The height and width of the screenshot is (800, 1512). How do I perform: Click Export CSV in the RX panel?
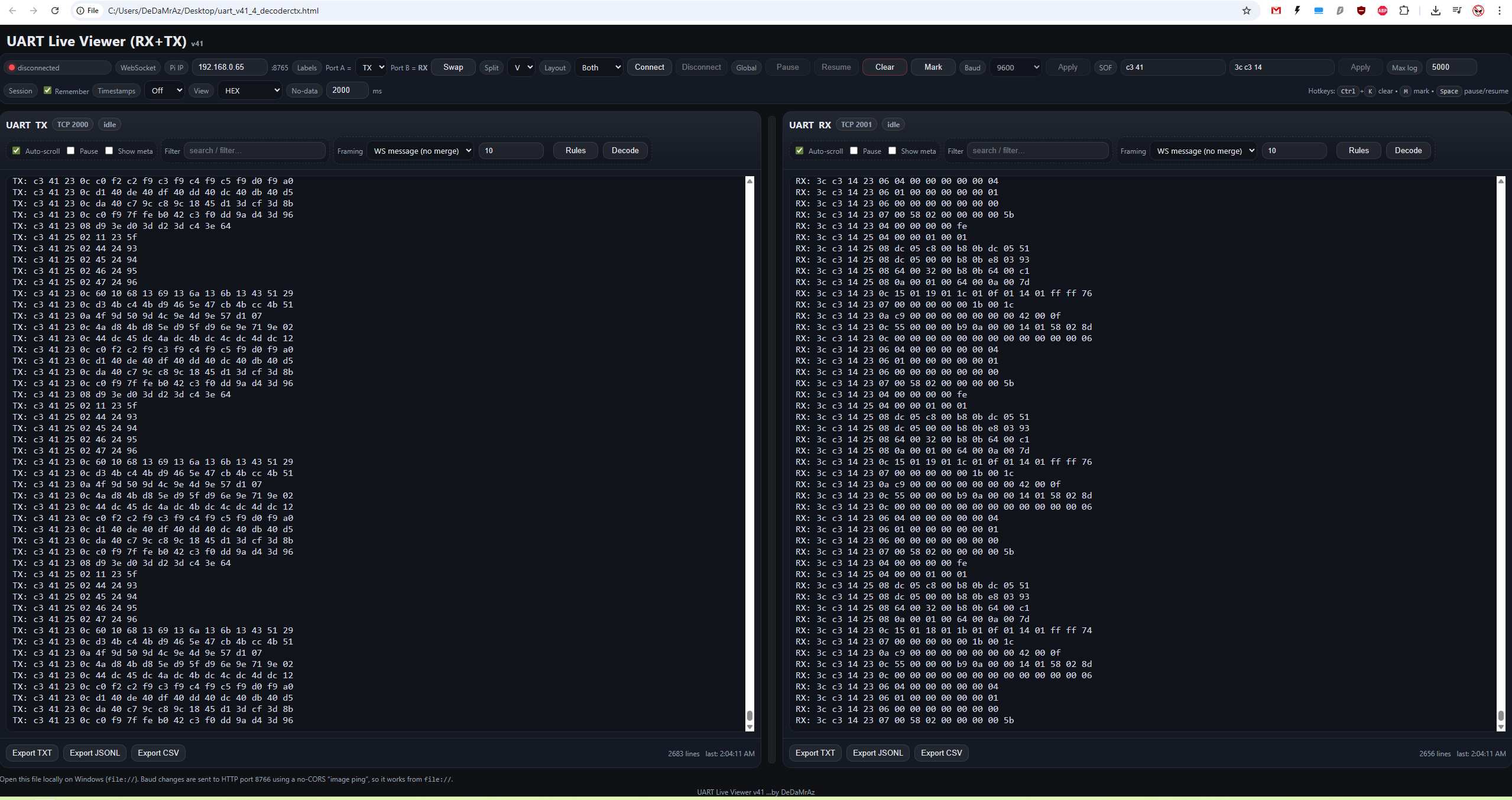tap(941, 753)
